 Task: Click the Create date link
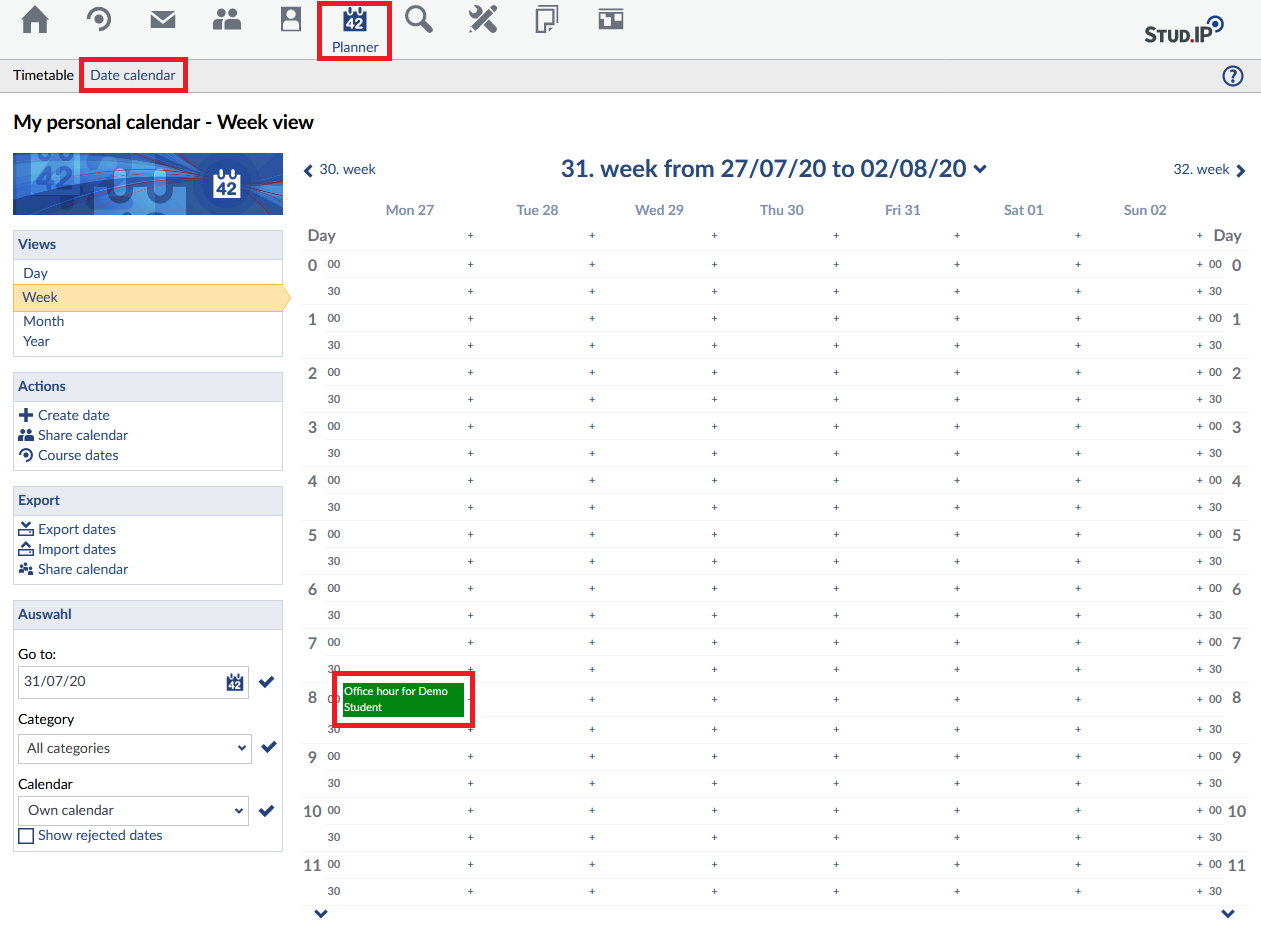pyautogui.click(x=73, y=415)
